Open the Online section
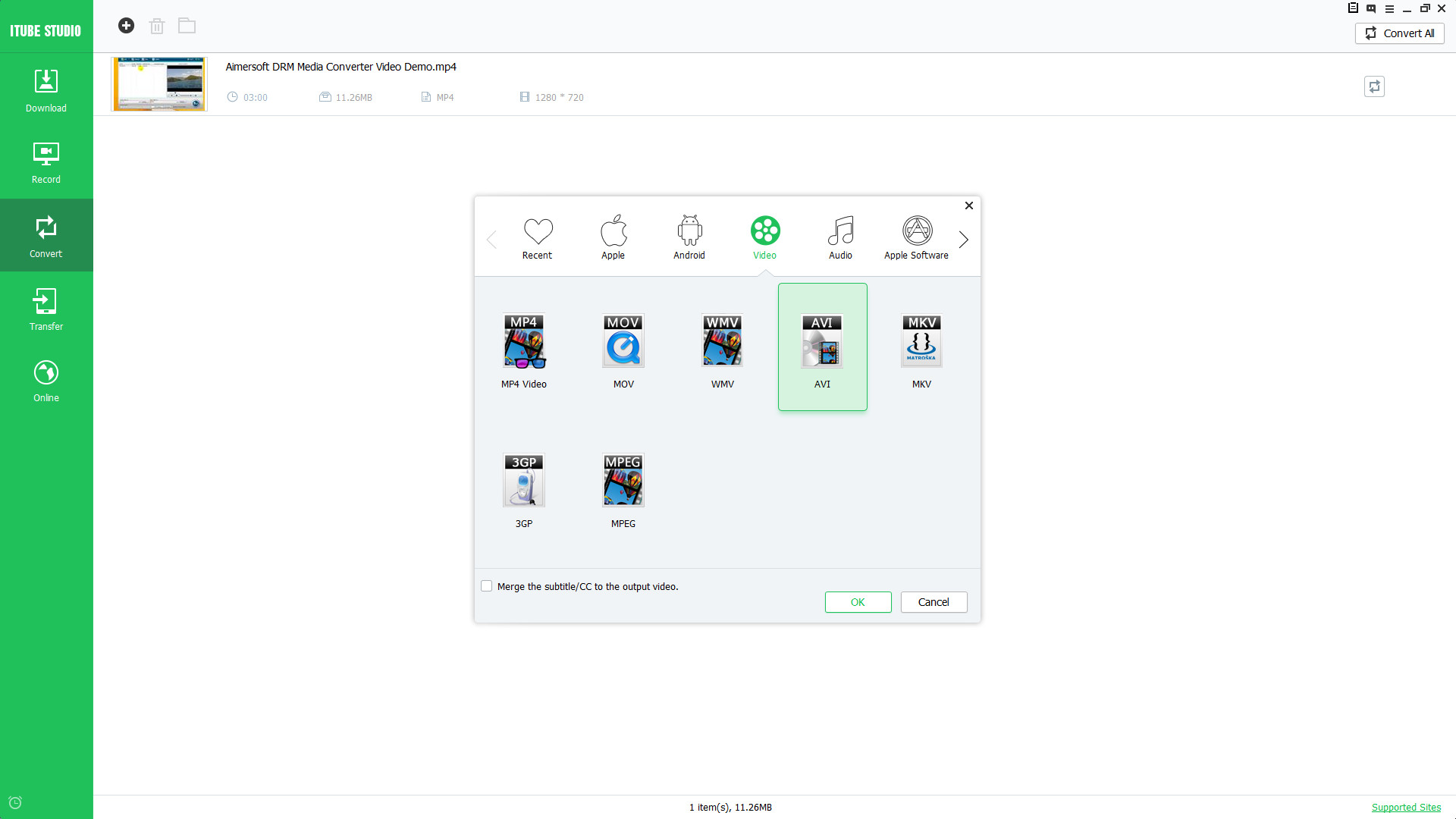 coord(45,379)
